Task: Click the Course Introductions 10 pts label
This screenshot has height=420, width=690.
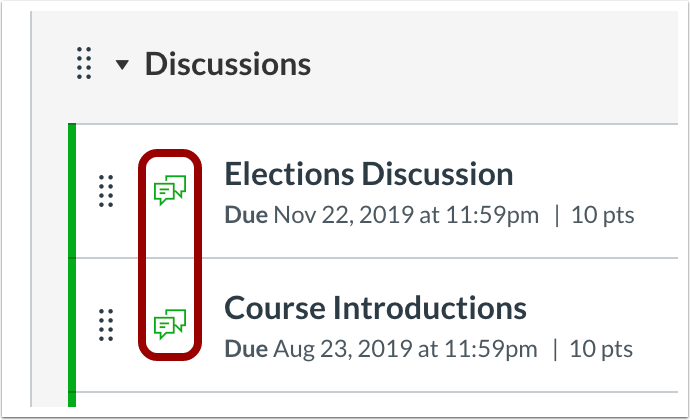Action: [601, 350]
